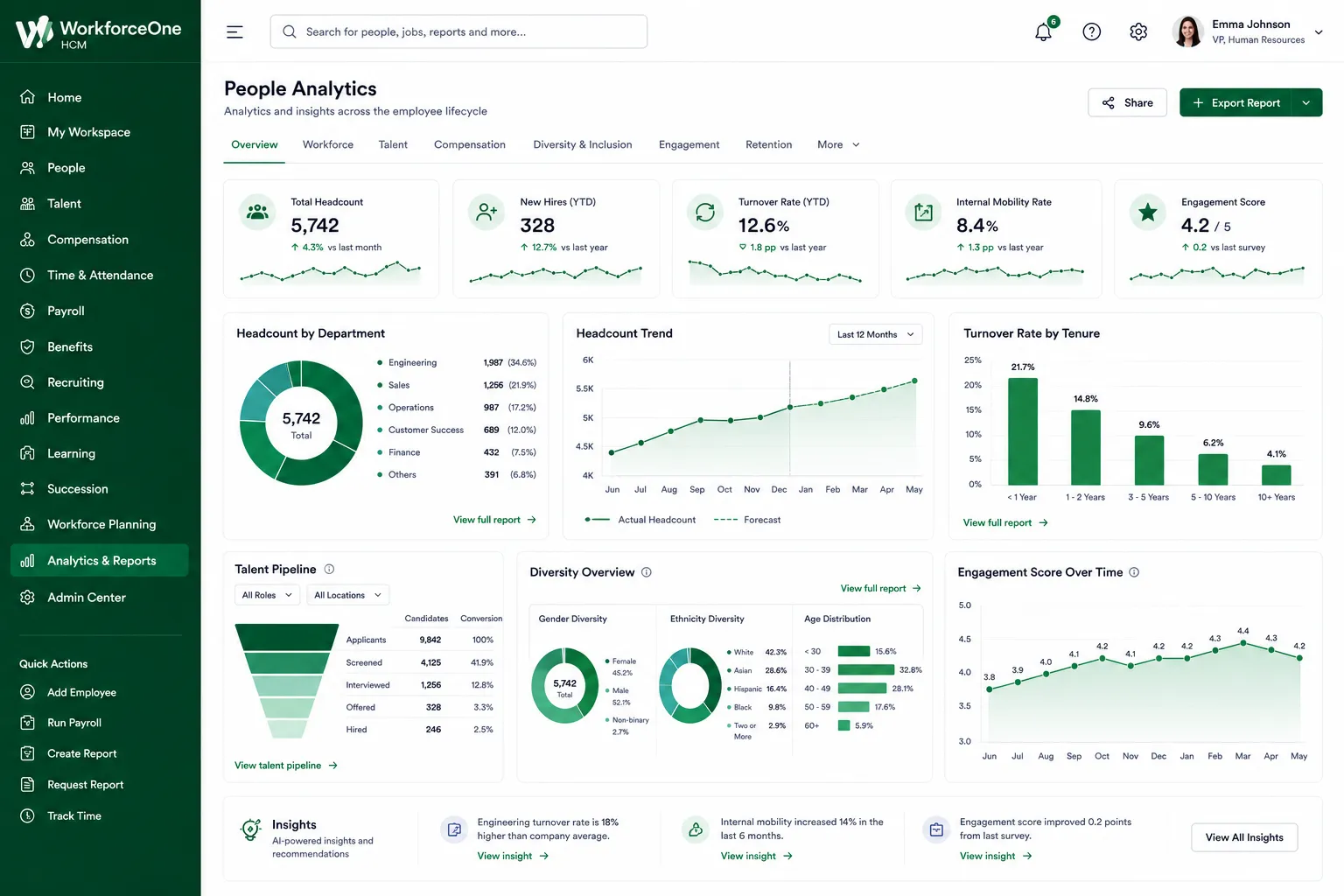Open the All Locations filter dropdown

(x=348, y=596)
